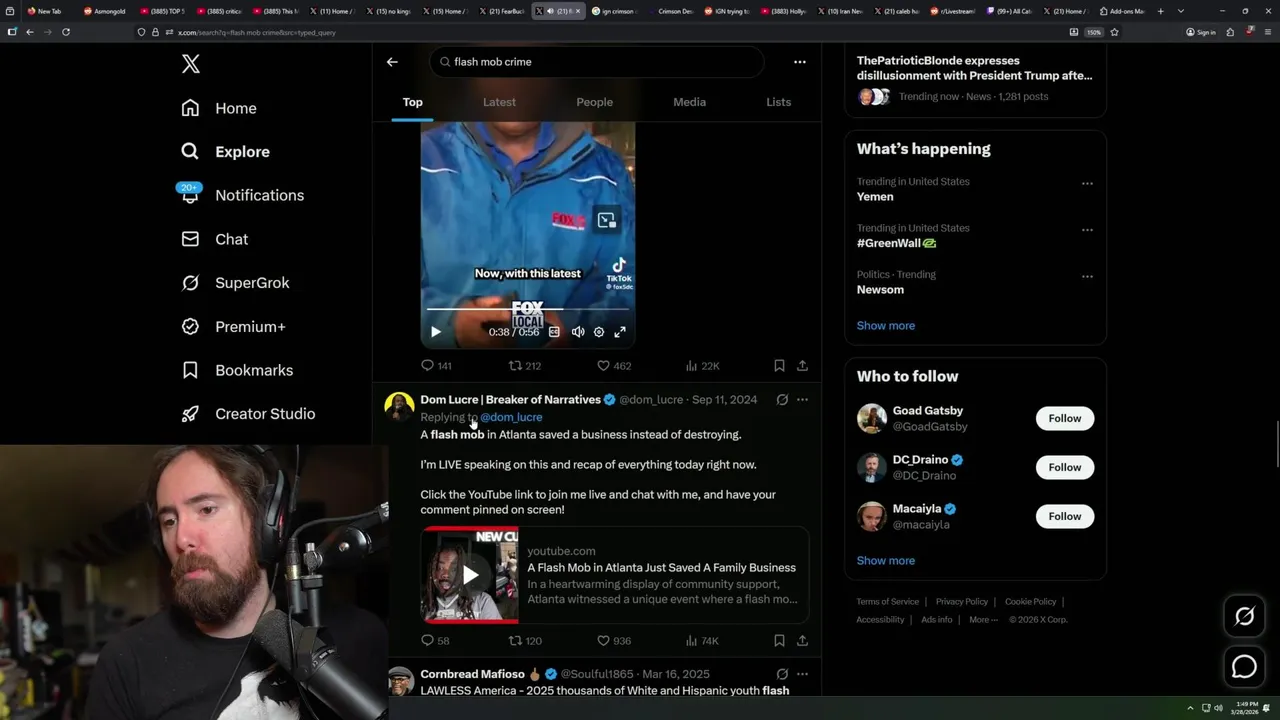This screenshot has width=1280, height=720.
Task: Like the post with 936 likes
Action: pyautogui.click(x=614, y=641)
